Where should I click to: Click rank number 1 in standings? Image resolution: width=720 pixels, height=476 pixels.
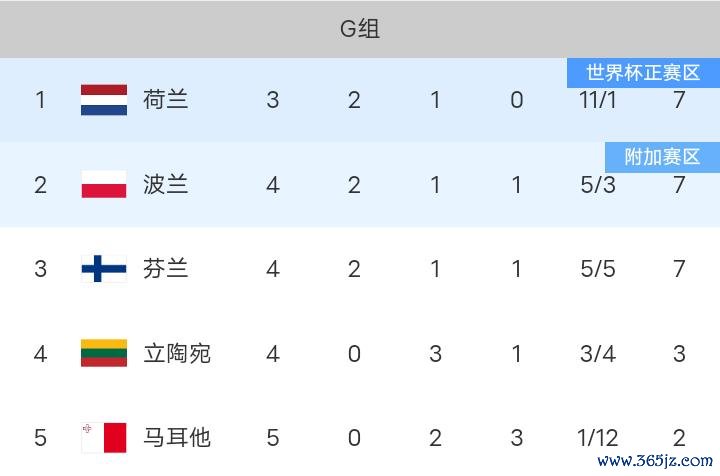pos(40,100)
